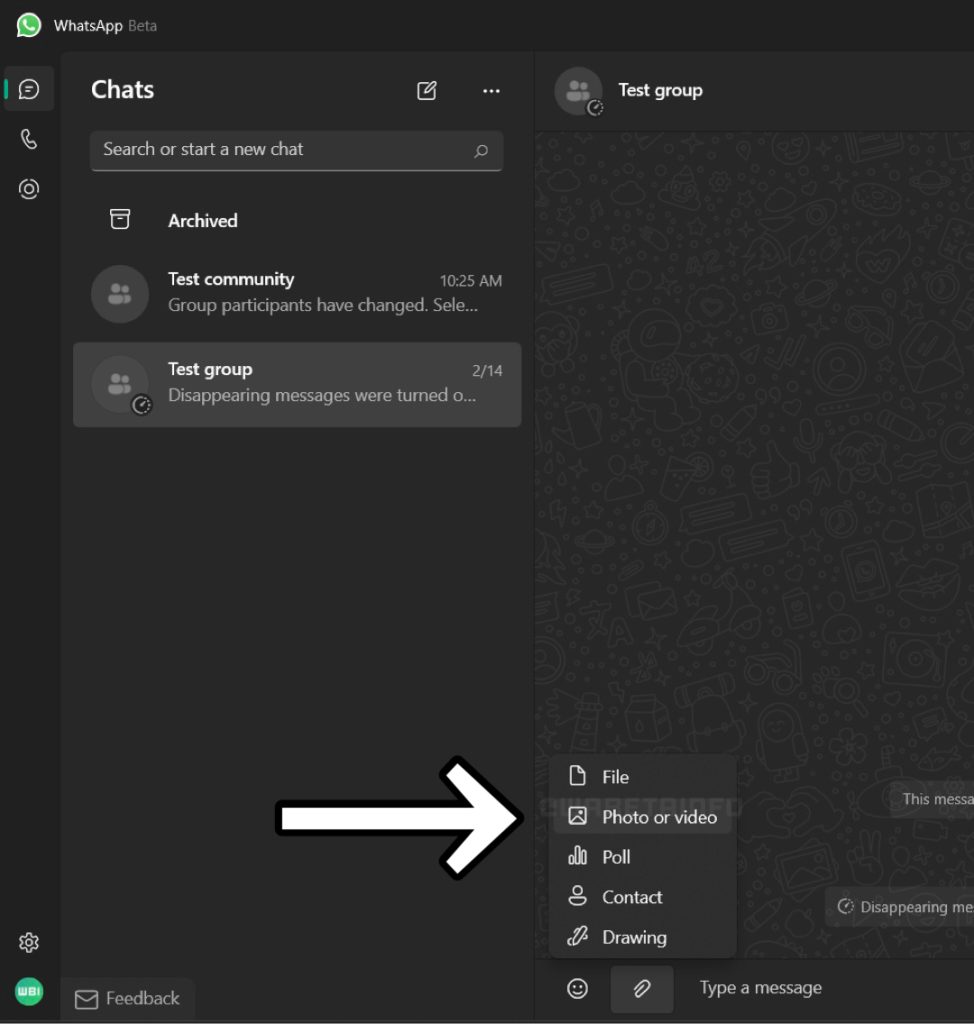Open the Archived chats row
This screenshot has height=1024, width=974.
coord(297,220)
